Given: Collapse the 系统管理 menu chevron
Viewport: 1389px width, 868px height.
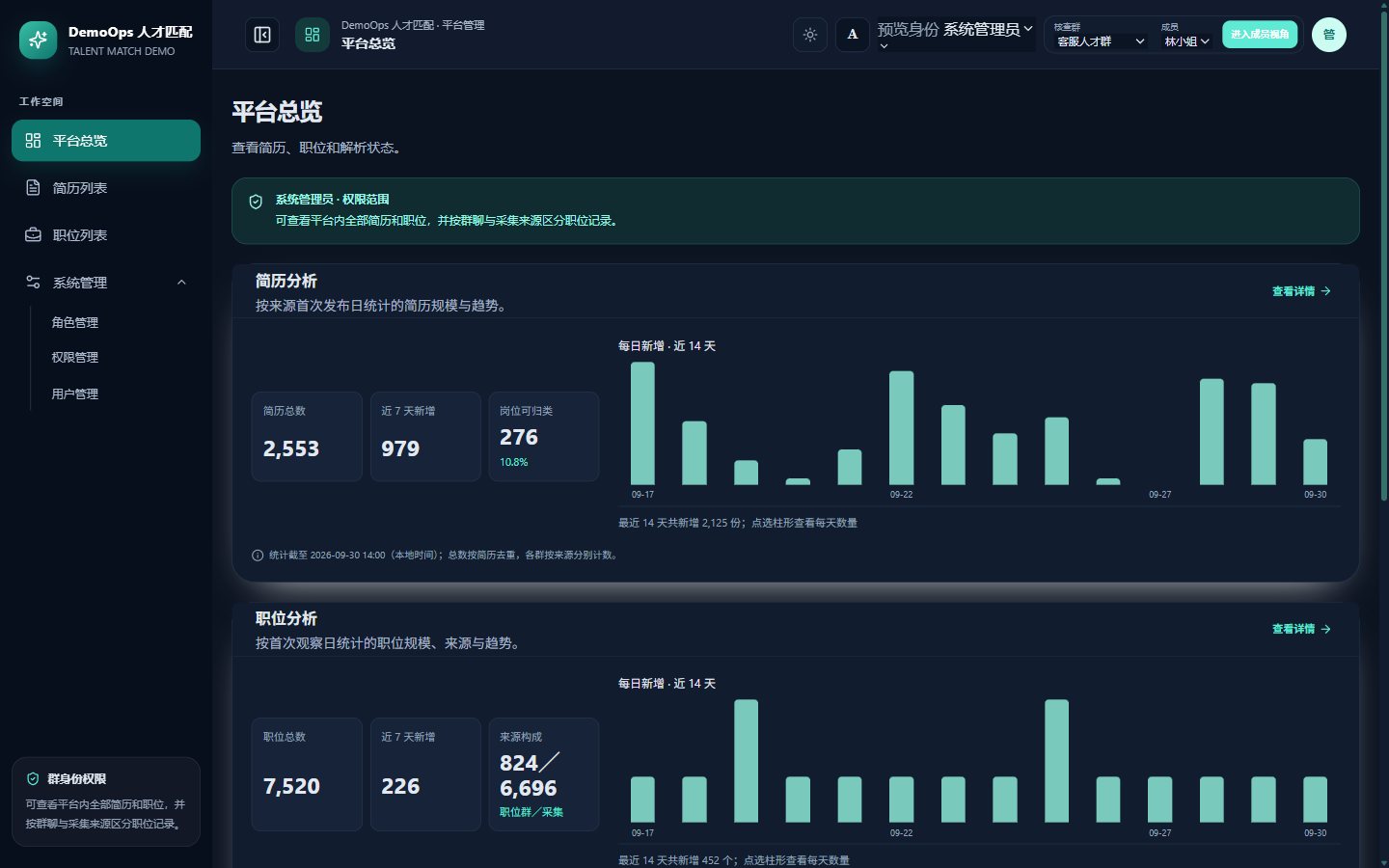Looking at the screenshot, I should (181, 283).
